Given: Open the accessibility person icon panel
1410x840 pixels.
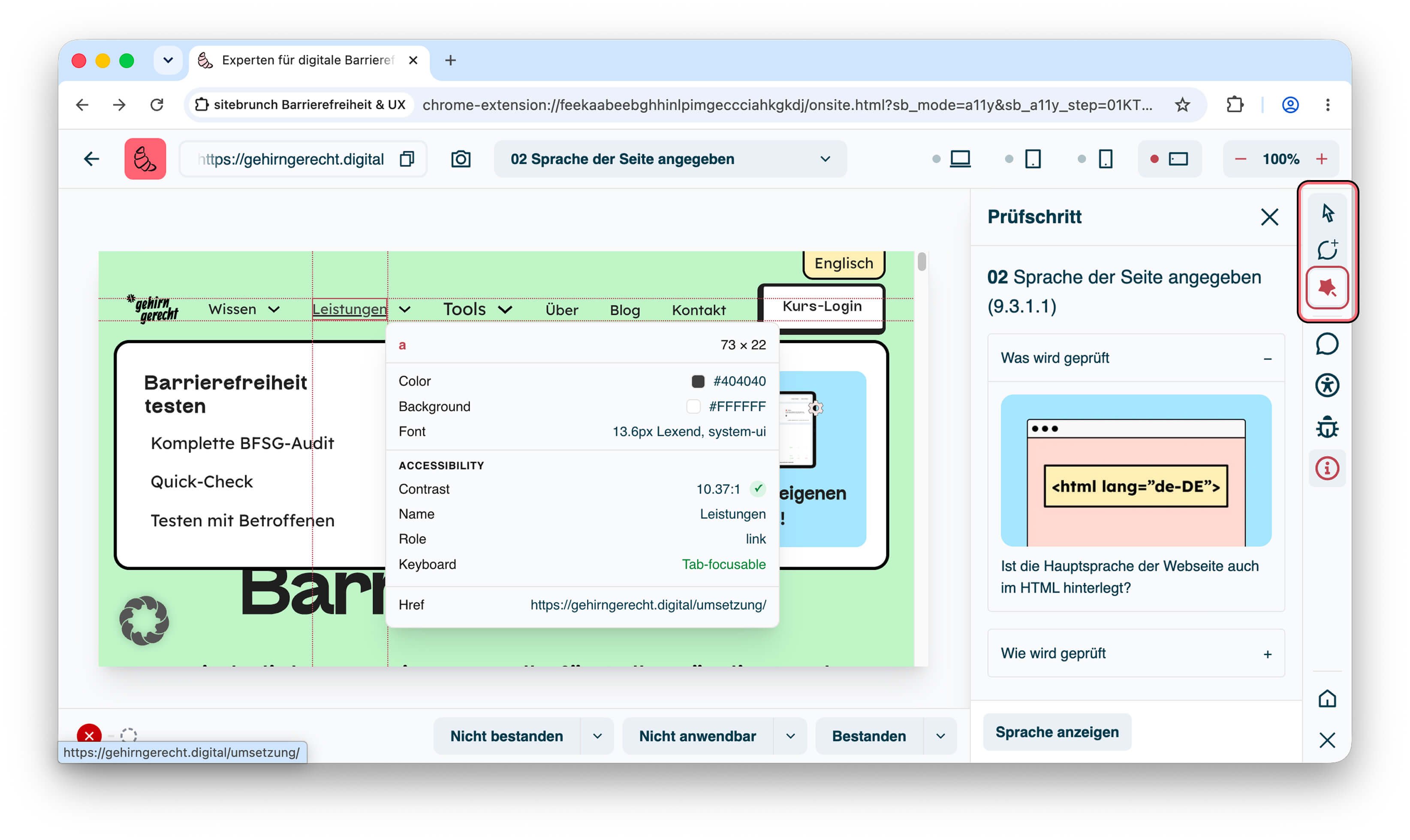Looking at the screenshot, I should pyautogui.click(x=1327, y=385).
